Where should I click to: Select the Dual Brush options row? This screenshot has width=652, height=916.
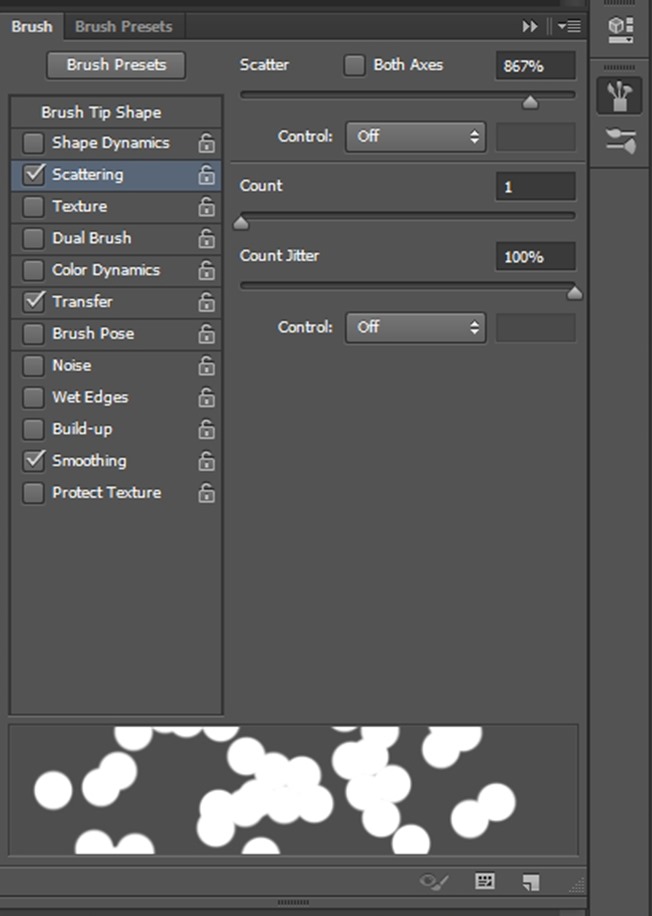(x=116, y=238)
